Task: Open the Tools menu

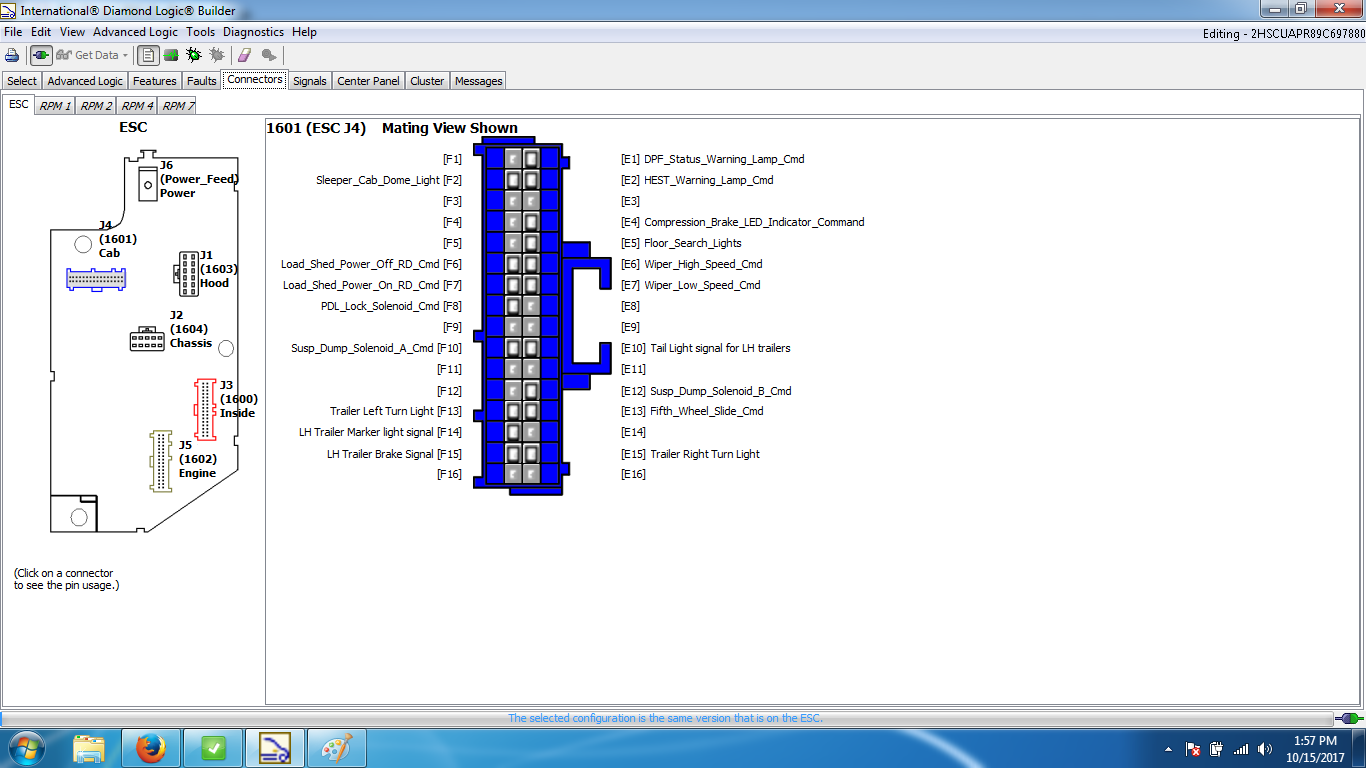Action: [x=200, y=32]
